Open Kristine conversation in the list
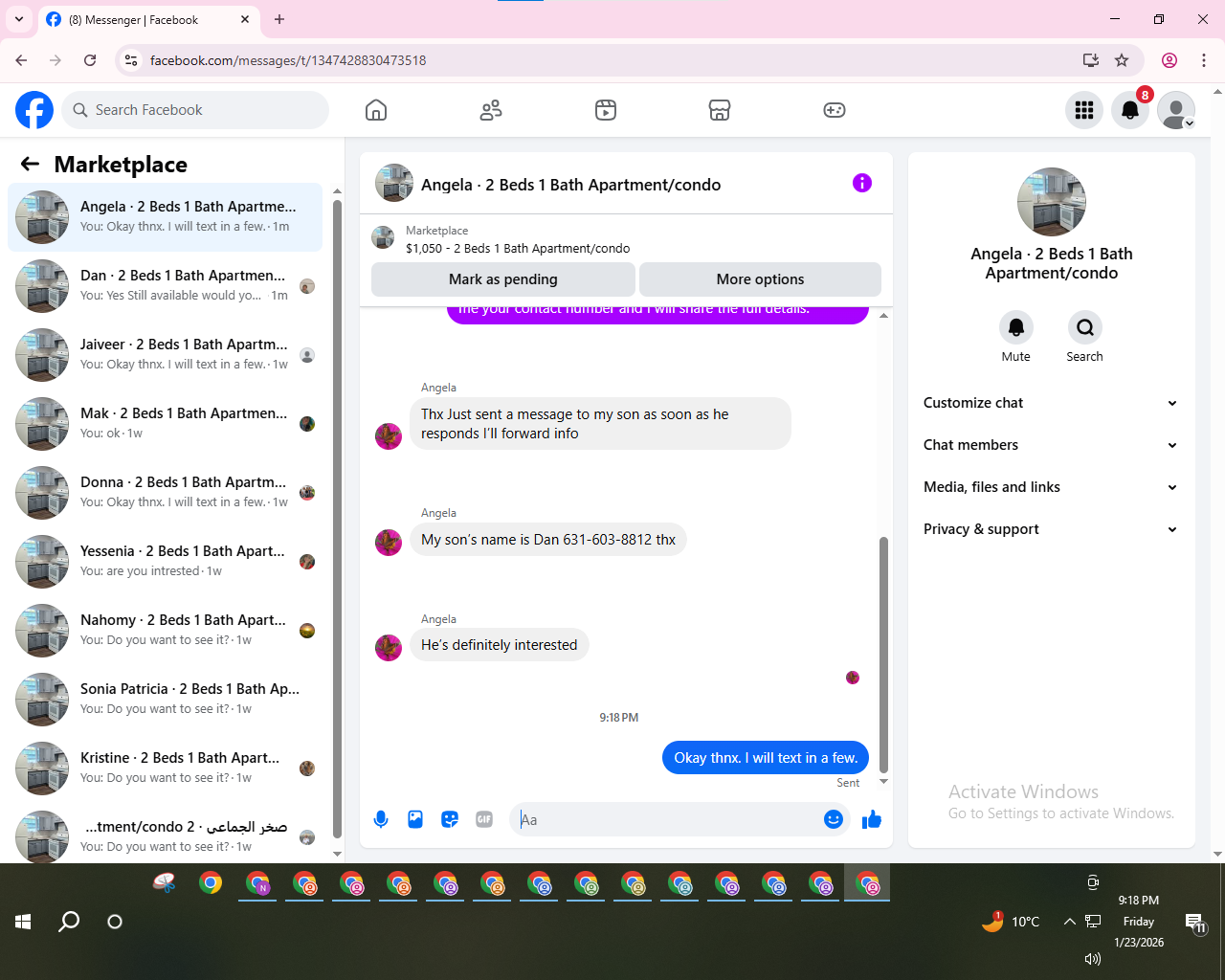Screen dimensions: 1225x980 click(166, 768)
